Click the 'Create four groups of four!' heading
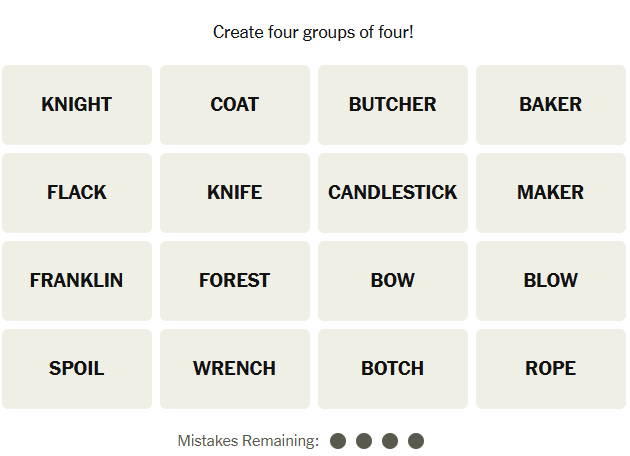Image resolution: width=630 pixels, height=456 pixels. coord(313,33)
